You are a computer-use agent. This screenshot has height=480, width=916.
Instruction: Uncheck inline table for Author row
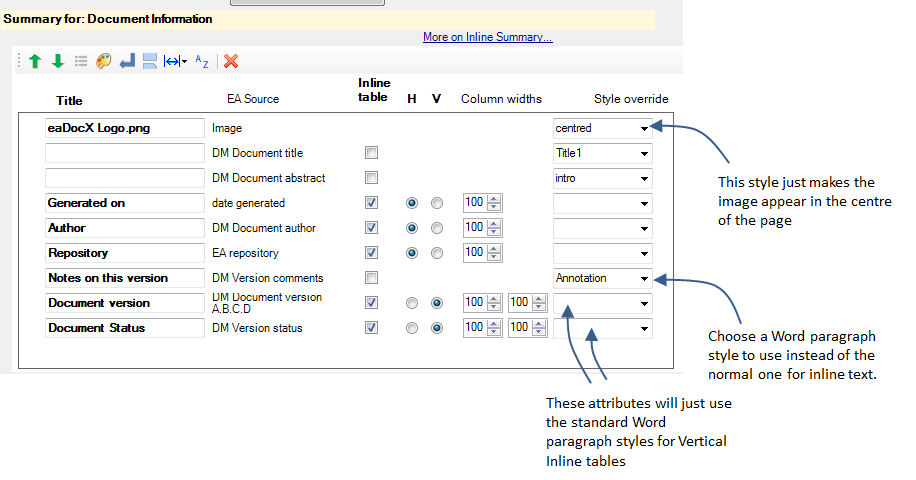[371, 227]
